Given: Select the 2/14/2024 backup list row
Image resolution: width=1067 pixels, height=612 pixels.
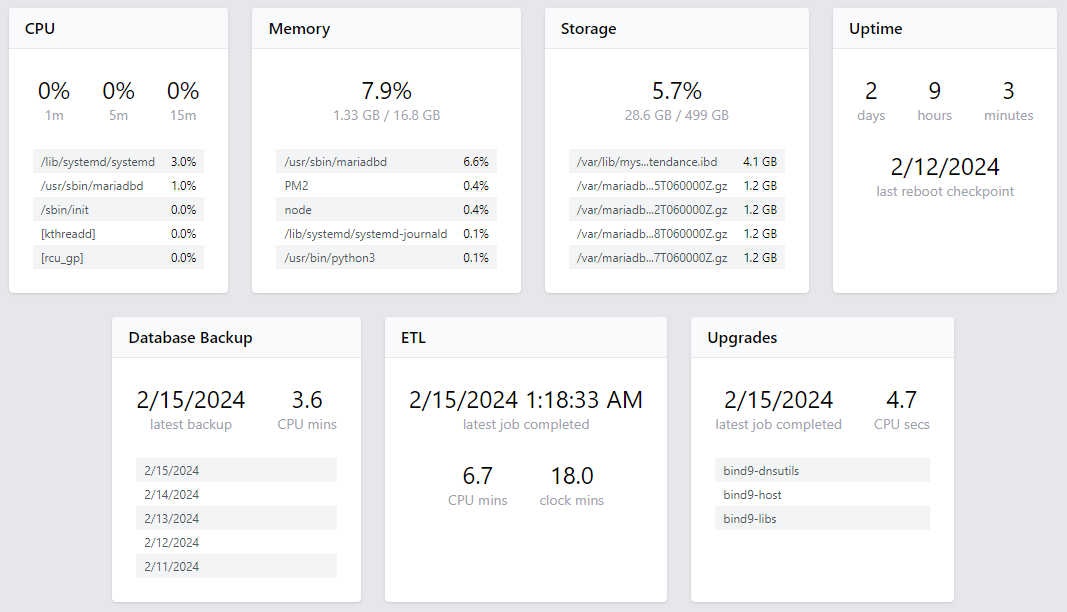Looking at the screenshot, I should point(236,494).
